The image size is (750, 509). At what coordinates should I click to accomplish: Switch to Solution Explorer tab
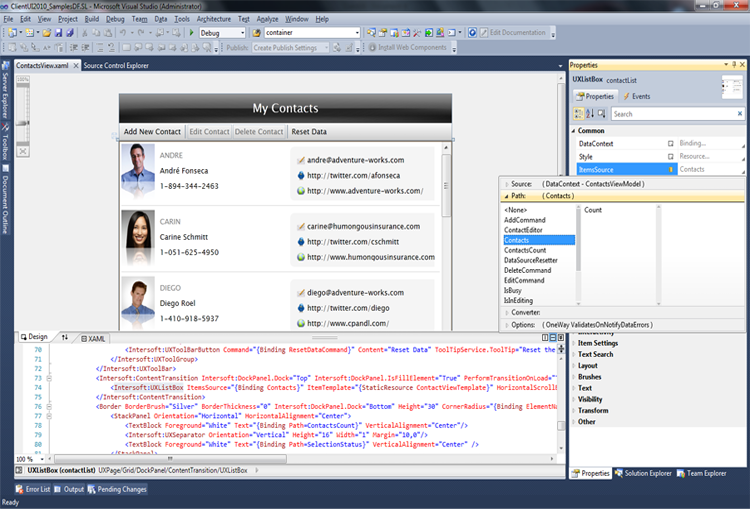coord(643,473)
